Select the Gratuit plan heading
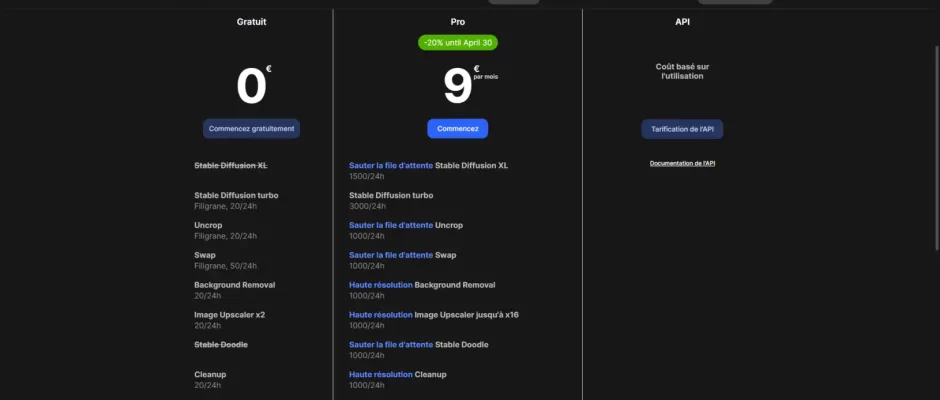Viewport: 940px width, 400px height. click(x=251, y=22)
